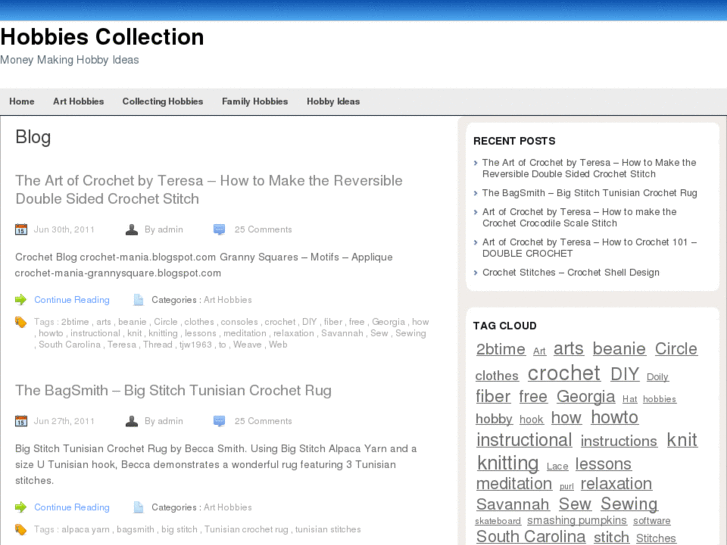This screenshot has width=727, height=545.
Task: Go to Collecting Hobbies in navigation bar
Action: pyautogui.click(x=162, y=101)
